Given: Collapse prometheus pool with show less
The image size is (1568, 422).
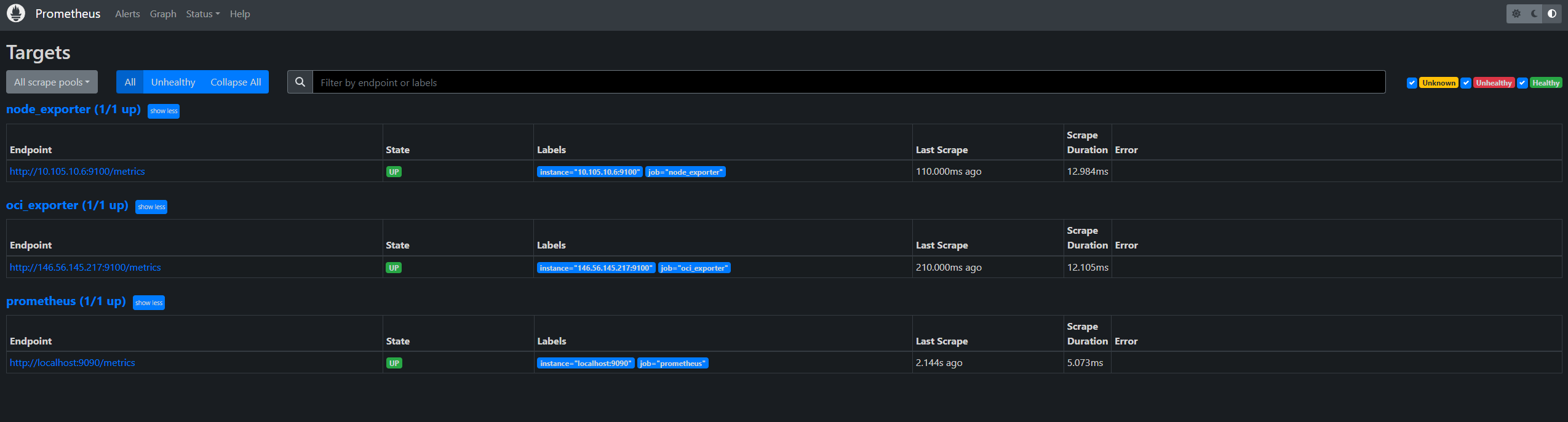Looking at the screenshot, I should (x=149, y=303).
